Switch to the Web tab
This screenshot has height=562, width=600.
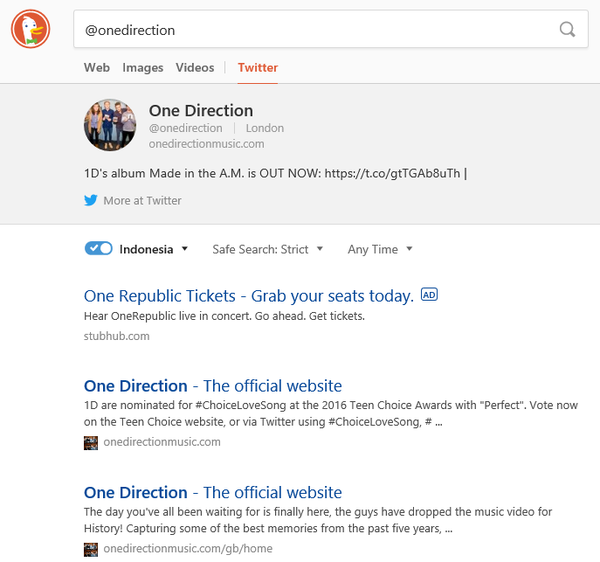click(x=97, y=68)
